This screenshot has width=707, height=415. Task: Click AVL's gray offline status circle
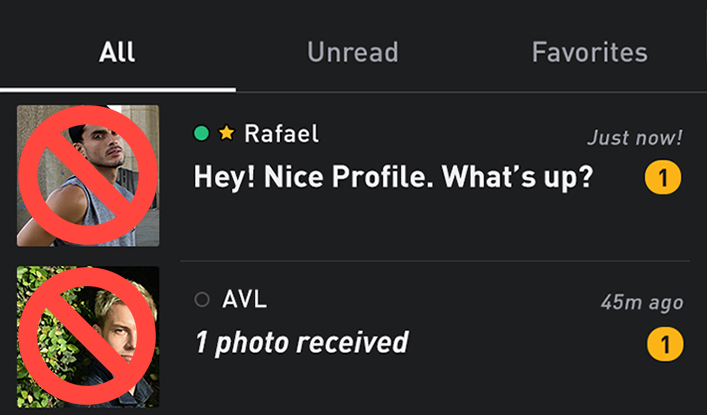tap(202, 299)
